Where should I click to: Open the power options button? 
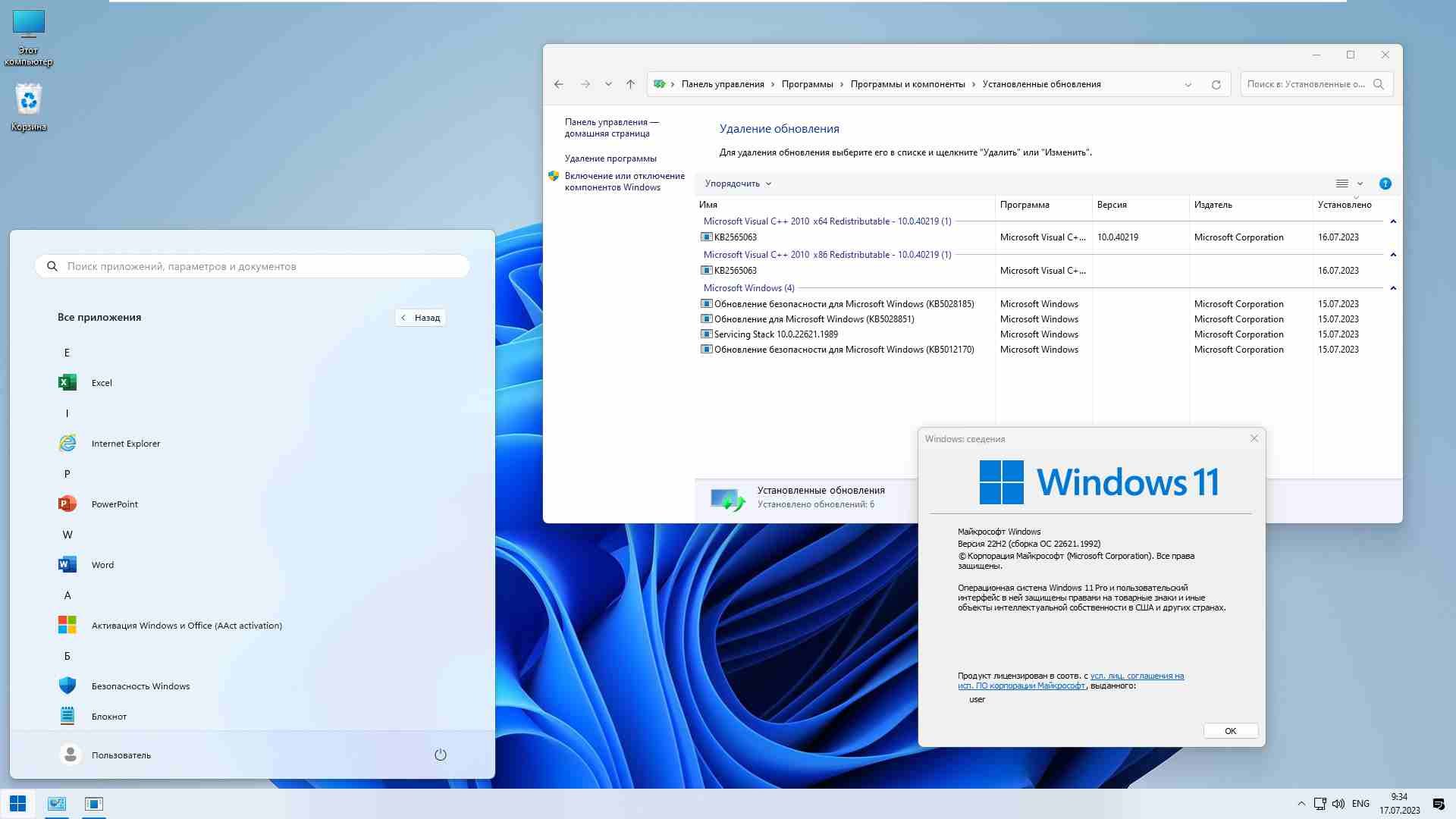click(x=441, y=755)
